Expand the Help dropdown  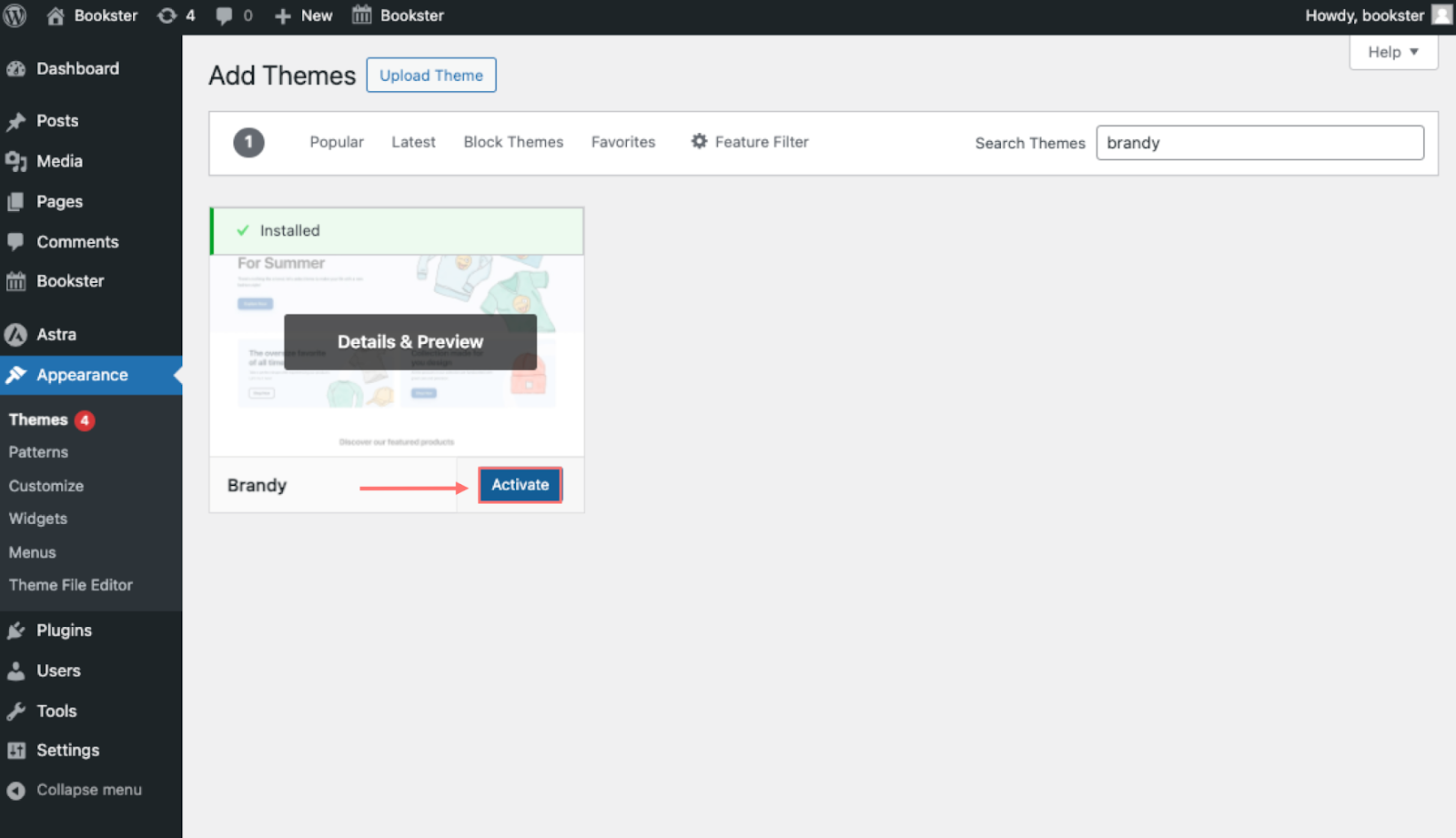[1393, 52]
